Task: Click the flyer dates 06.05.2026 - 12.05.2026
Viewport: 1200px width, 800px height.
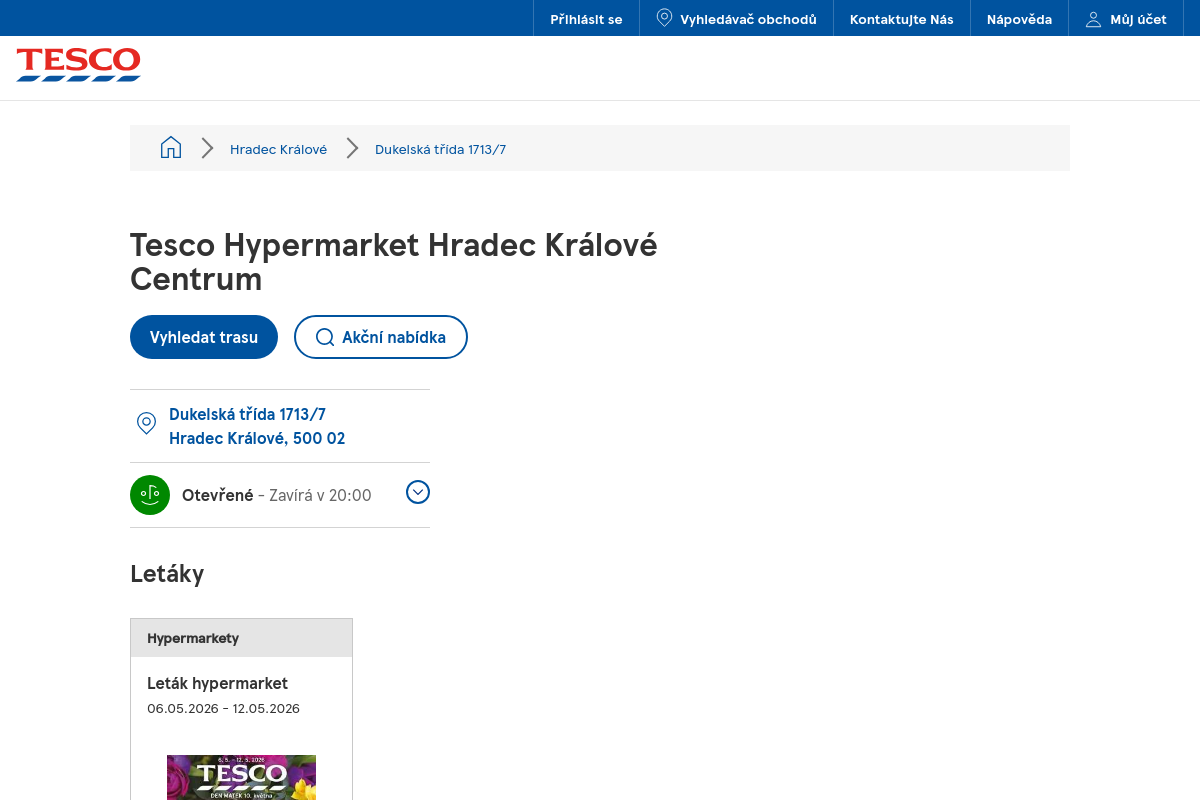Action: pos(223,708)
